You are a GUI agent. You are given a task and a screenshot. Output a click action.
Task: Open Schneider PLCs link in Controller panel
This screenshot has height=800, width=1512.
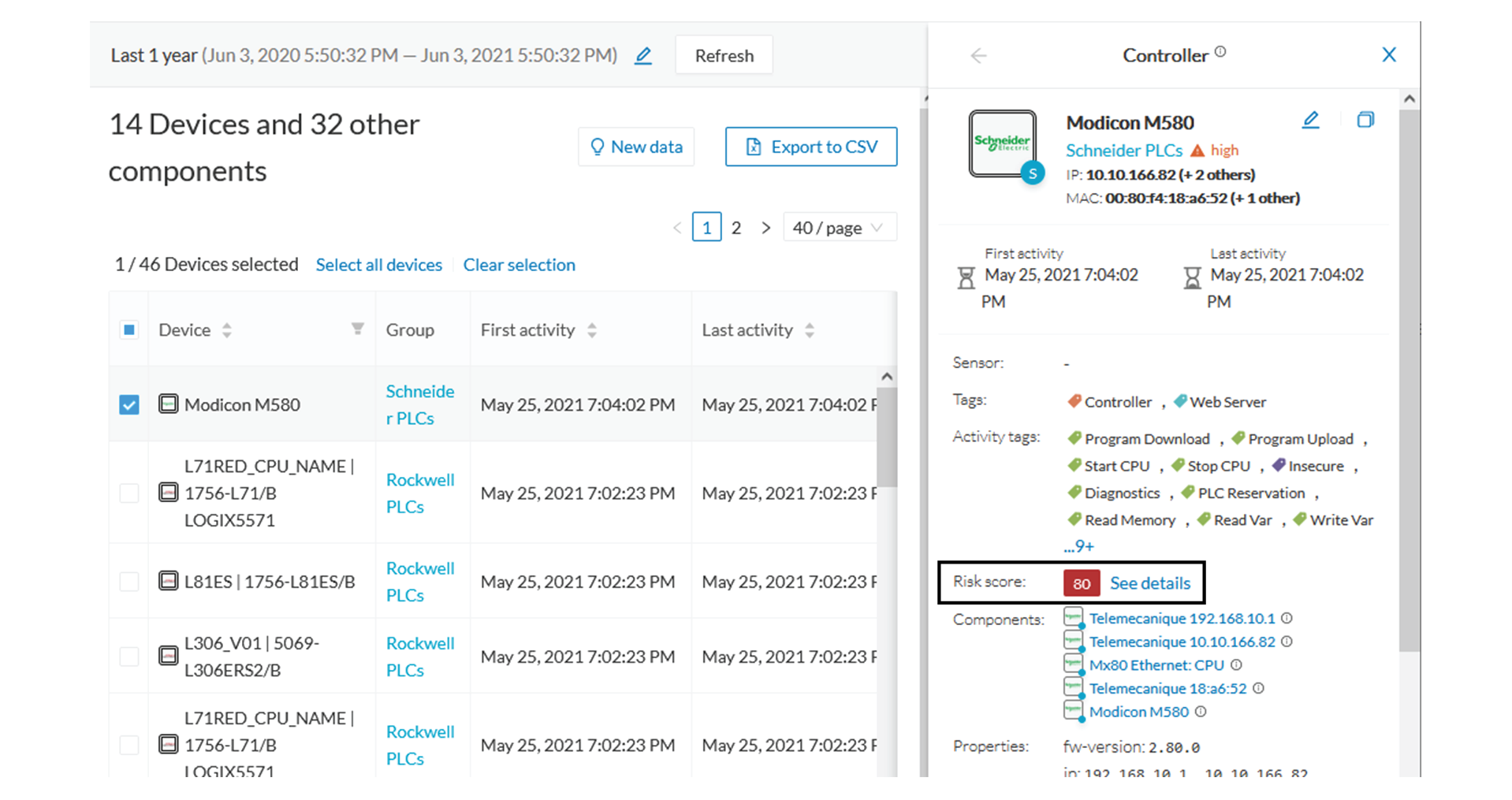pyautogui.click(x=1124, y=150)
